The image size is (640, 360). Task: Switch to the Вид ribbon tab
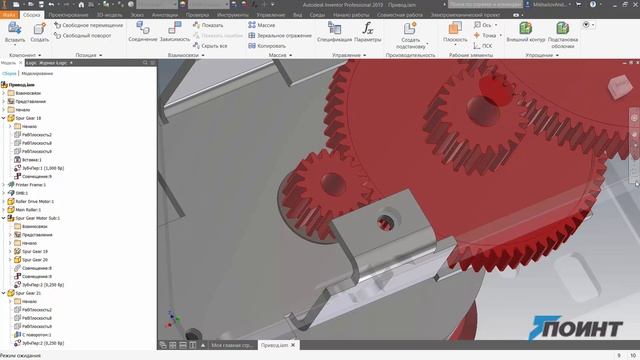tap(298, 15)
